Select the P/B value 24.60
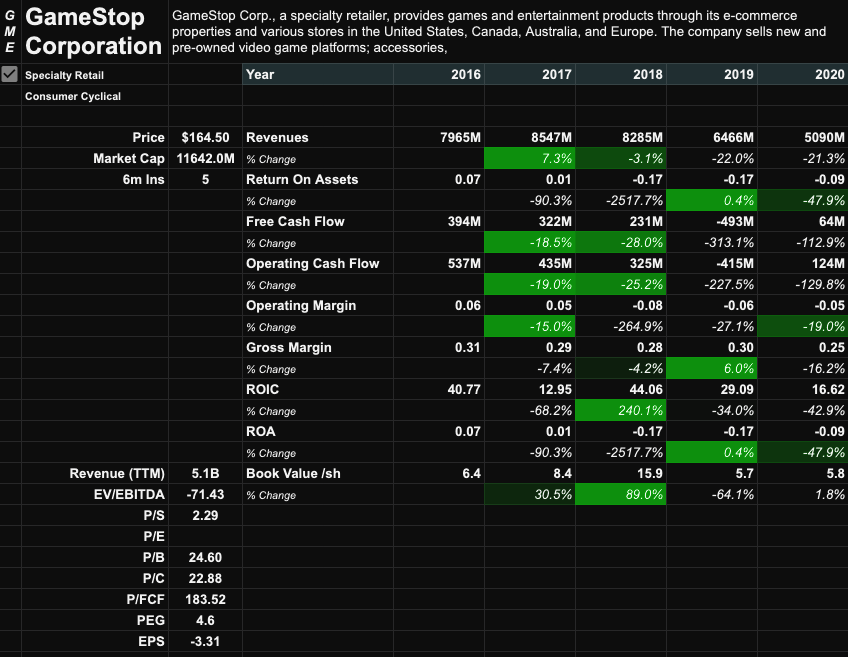Viewport: 848px width, 657px height. 205,558
